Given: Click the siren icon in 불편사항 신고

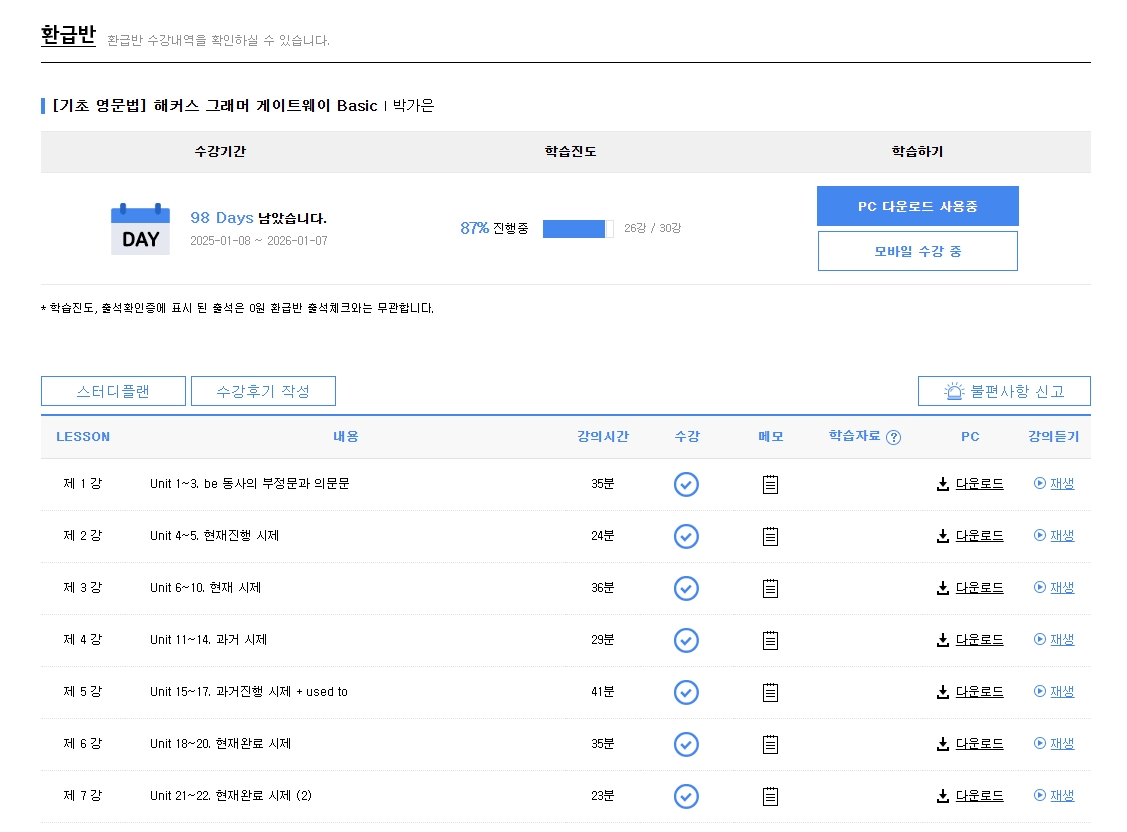Looking at the screenshot, I should point(954,391).
